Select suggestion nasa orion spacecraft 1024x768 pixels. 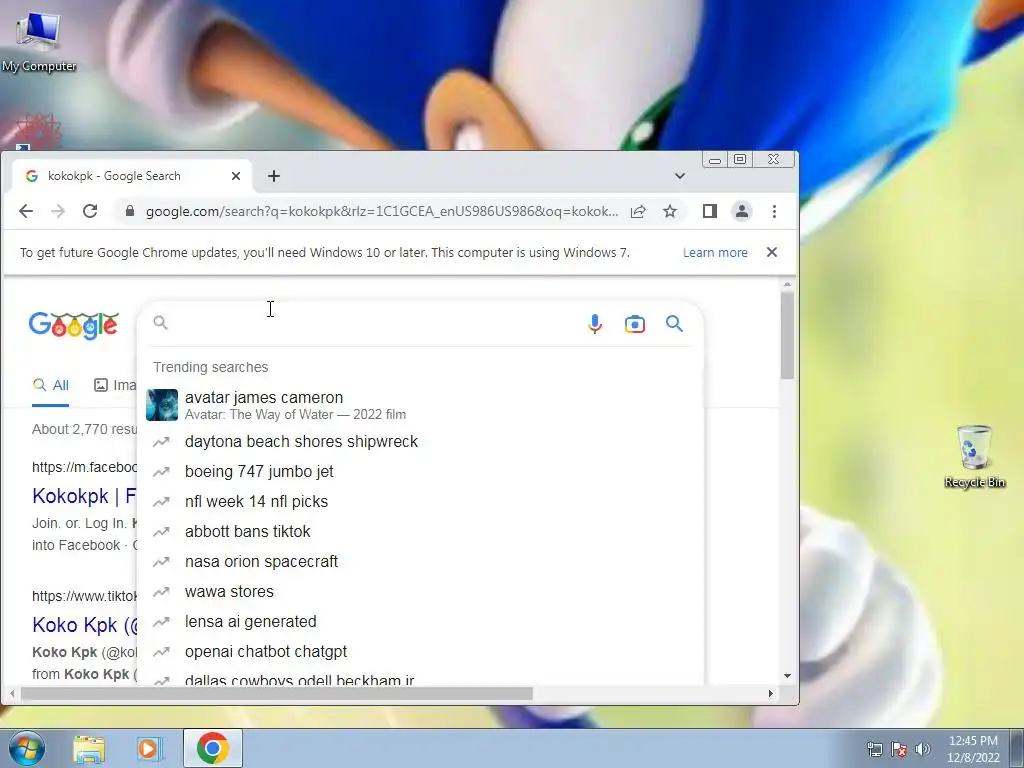click(x=421, y=562)
